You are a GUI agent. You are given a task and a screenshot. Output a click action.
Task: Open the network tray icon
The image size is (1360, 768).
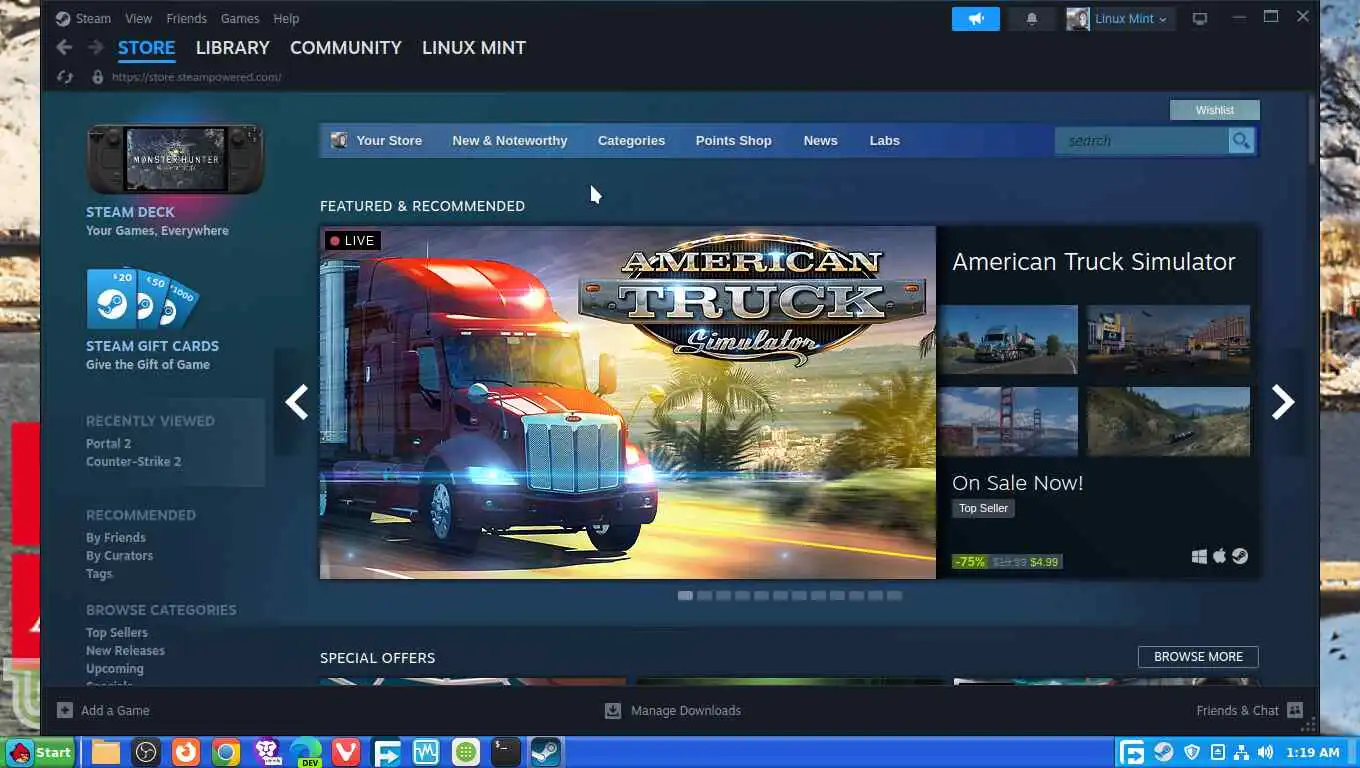pos(1241,752)
